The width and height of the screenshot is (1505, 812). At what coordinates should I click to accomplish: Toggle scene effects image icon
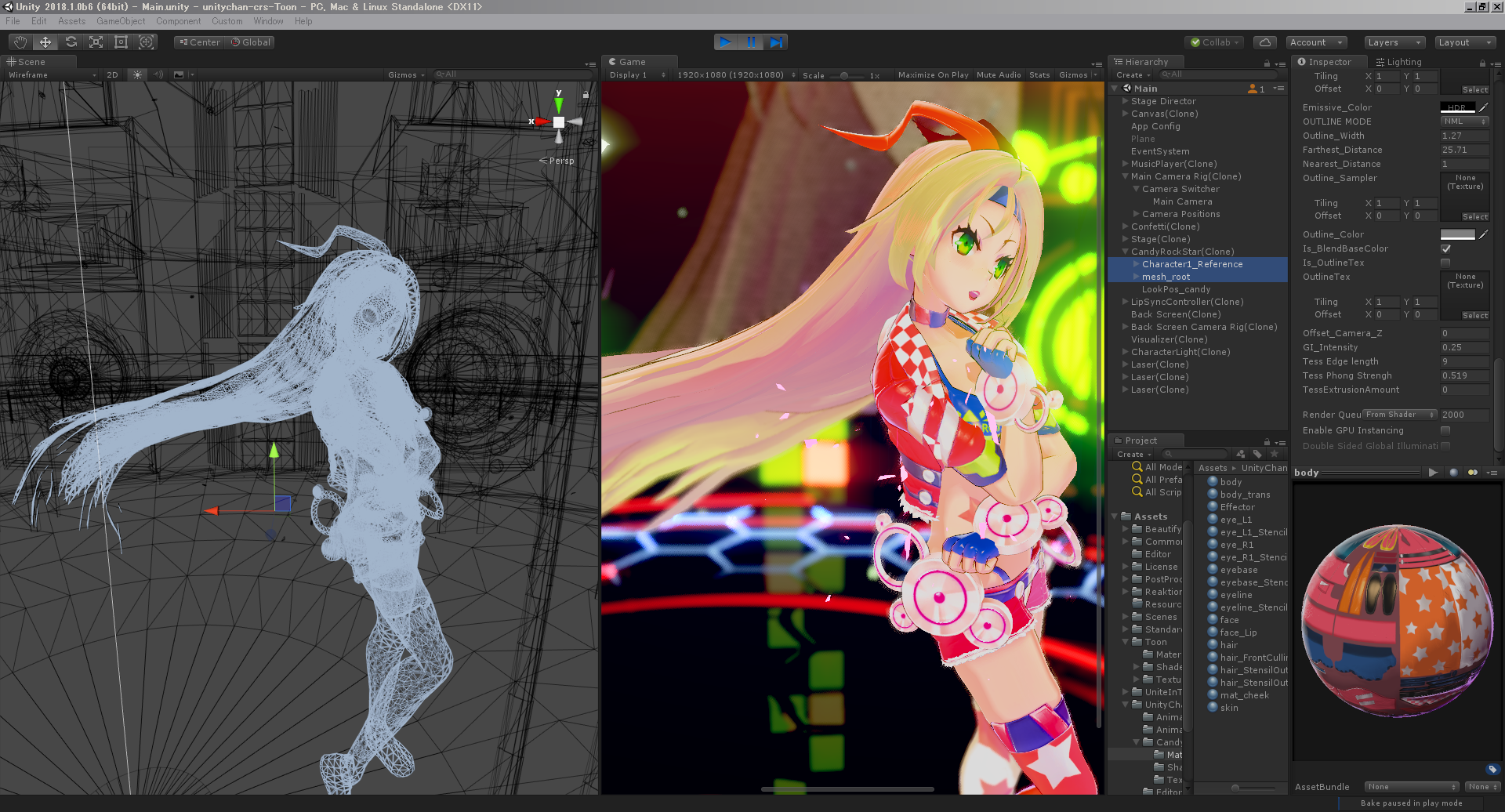(180, 75)
